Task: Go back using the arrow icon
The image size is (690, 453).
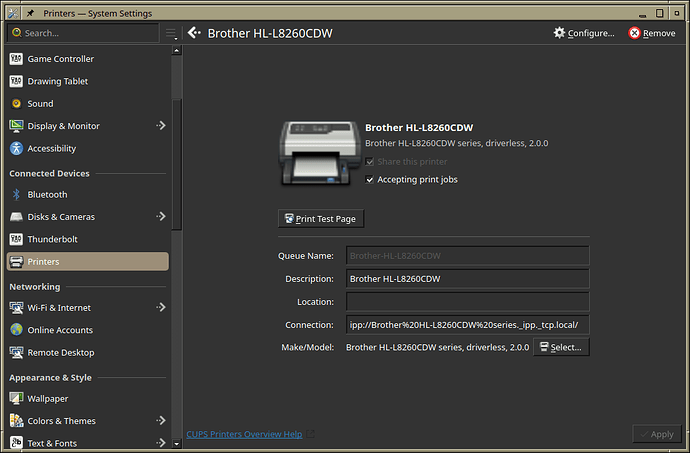Action: pyautogui.click(x=194, y=33)
